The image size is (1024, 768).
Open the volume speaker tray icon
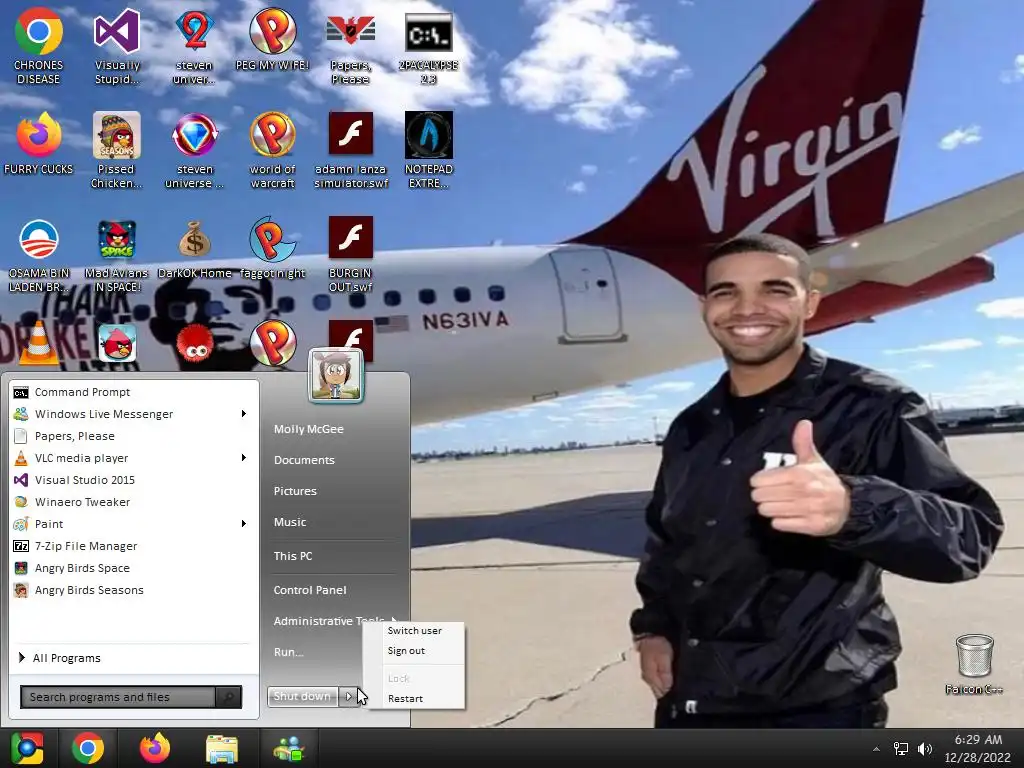925,749
